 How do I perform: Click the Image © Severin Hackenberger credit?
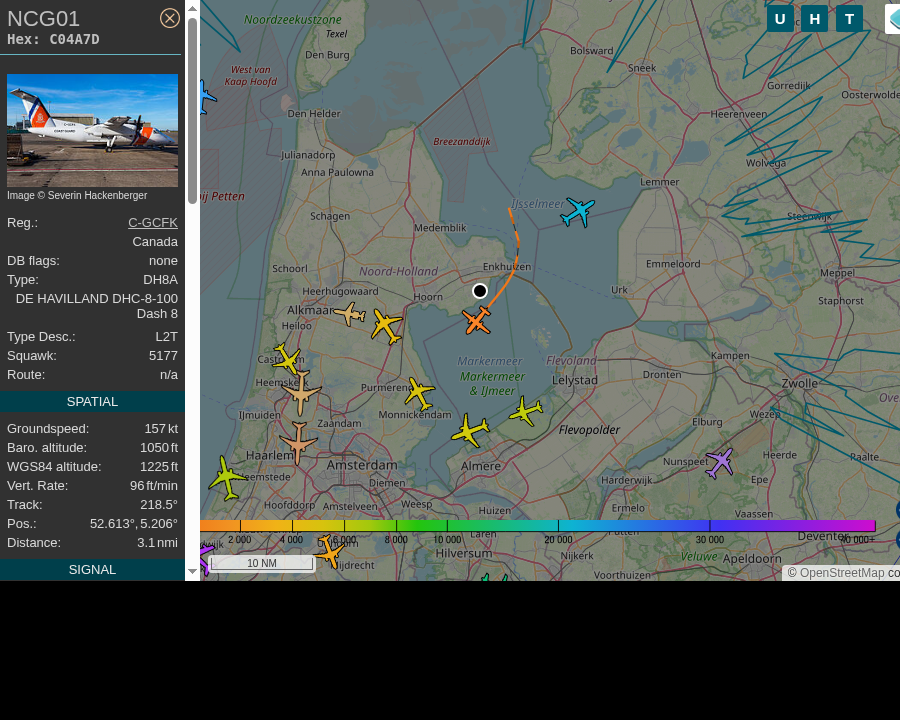[x=77, y=195]
